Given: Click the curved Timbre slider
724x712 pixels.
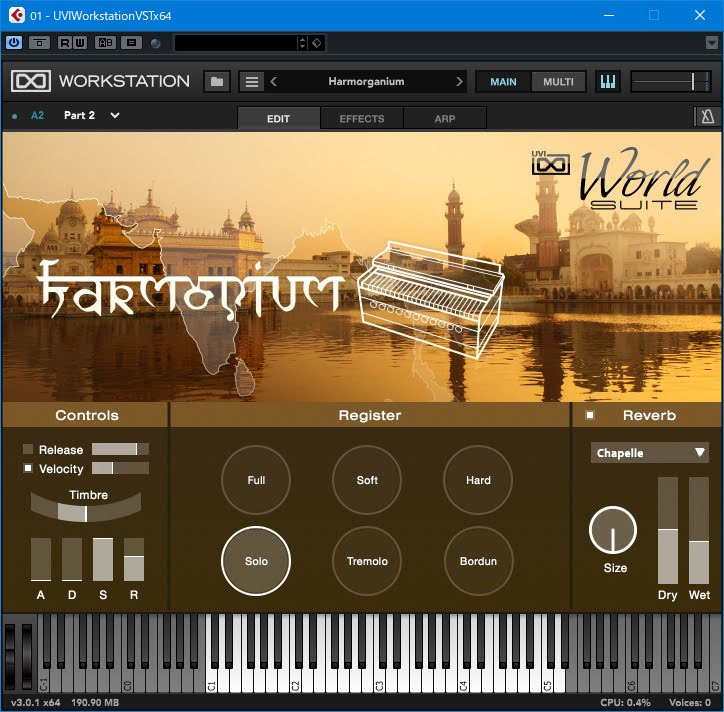Looking at the screenshot, I should click(x=86, y=509).
